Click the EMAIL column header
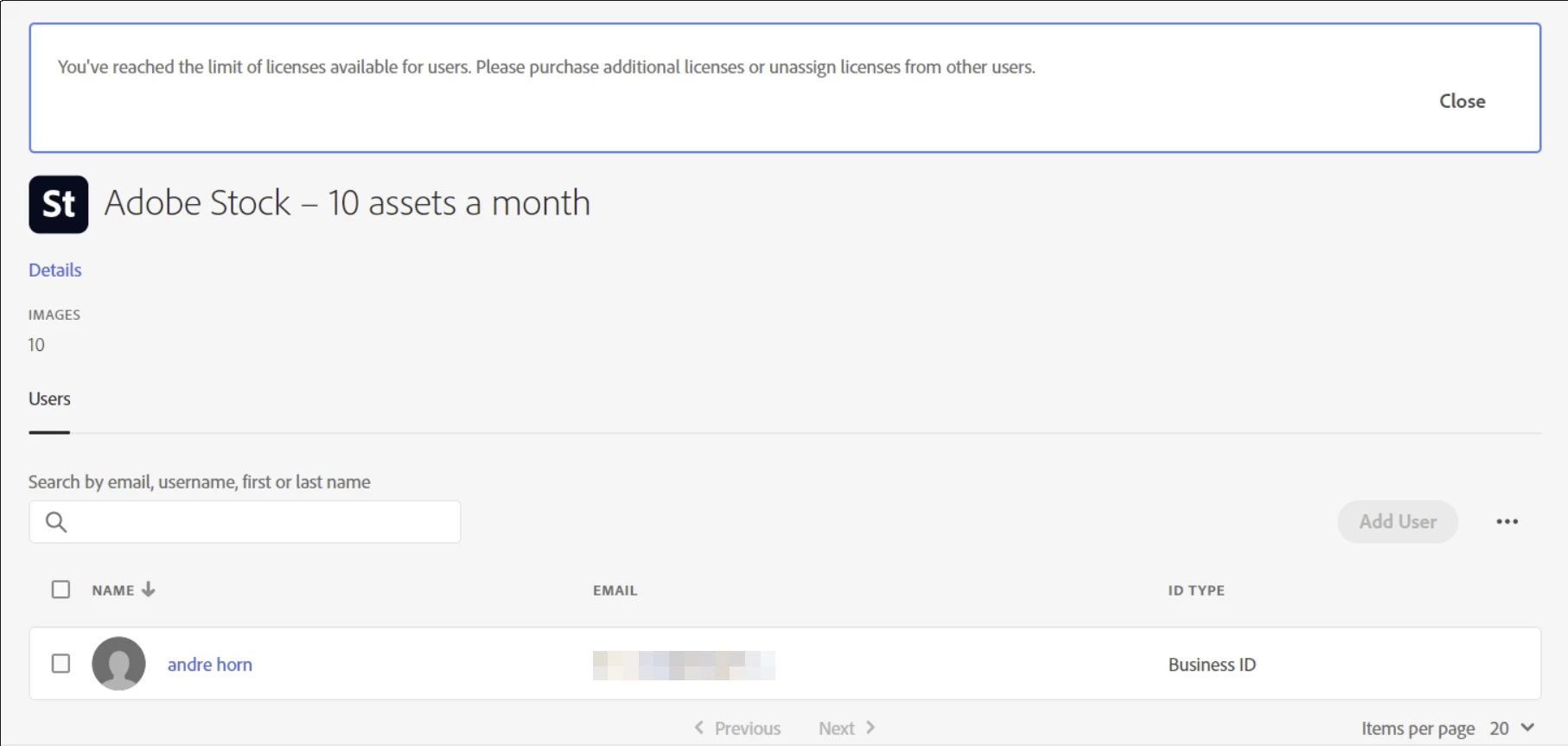 pyautogui.click(x=615, y=590)
